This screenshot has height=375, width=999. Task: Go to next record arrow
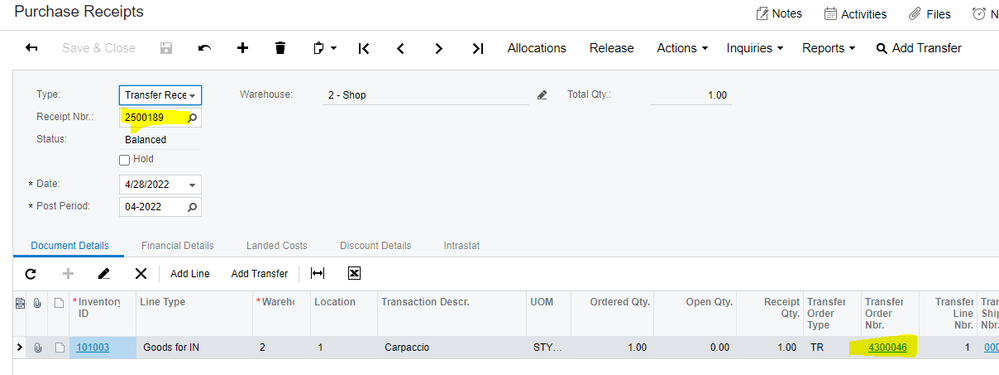pyautogui.click(x=438, y=48)
